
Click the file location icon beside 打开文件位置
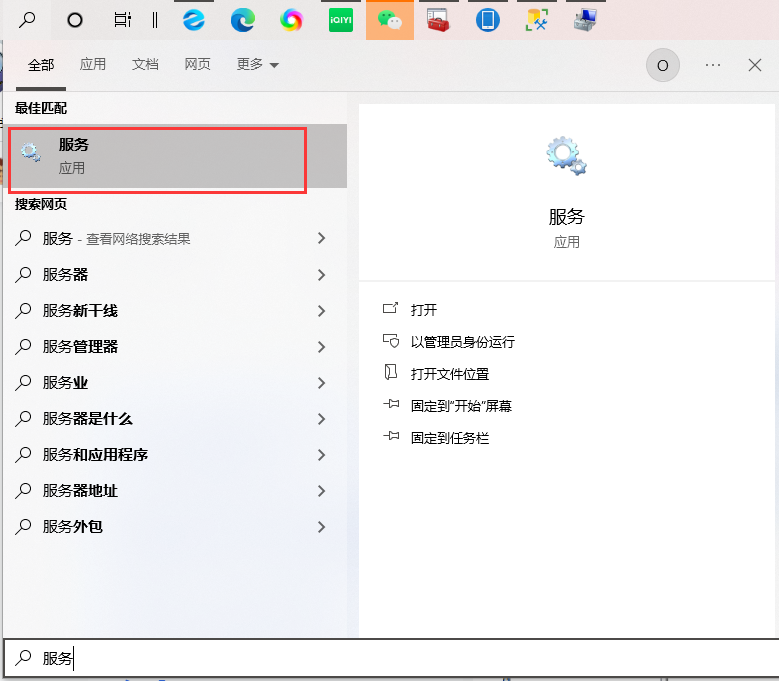coord(390,372)
